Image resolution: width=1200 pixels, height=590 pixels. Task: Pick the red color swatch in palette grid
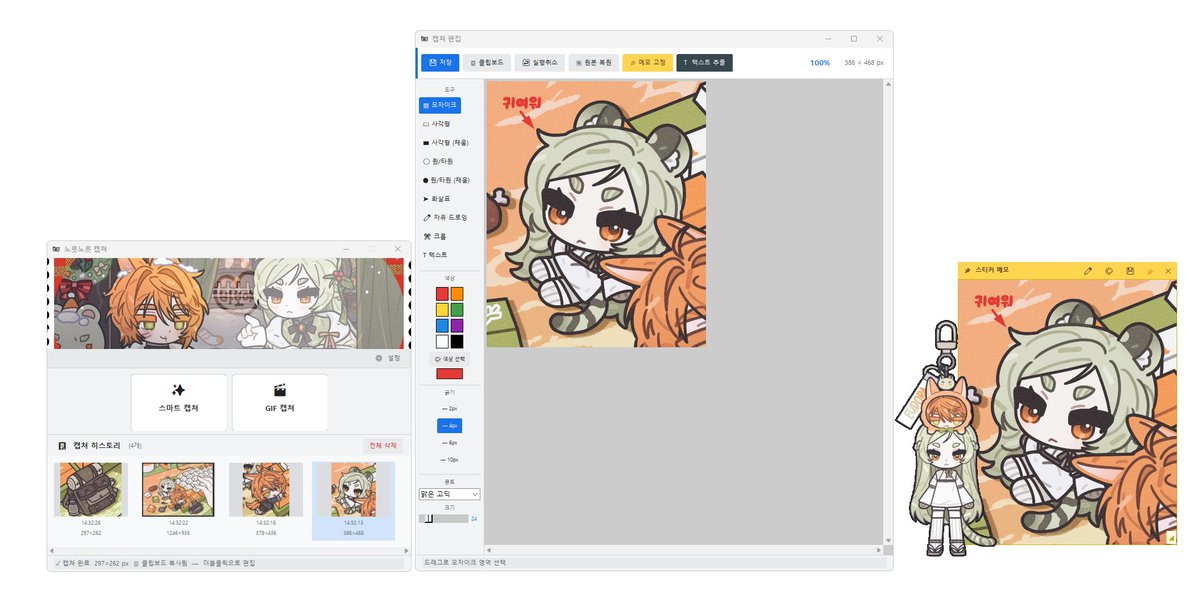[442, 293]
